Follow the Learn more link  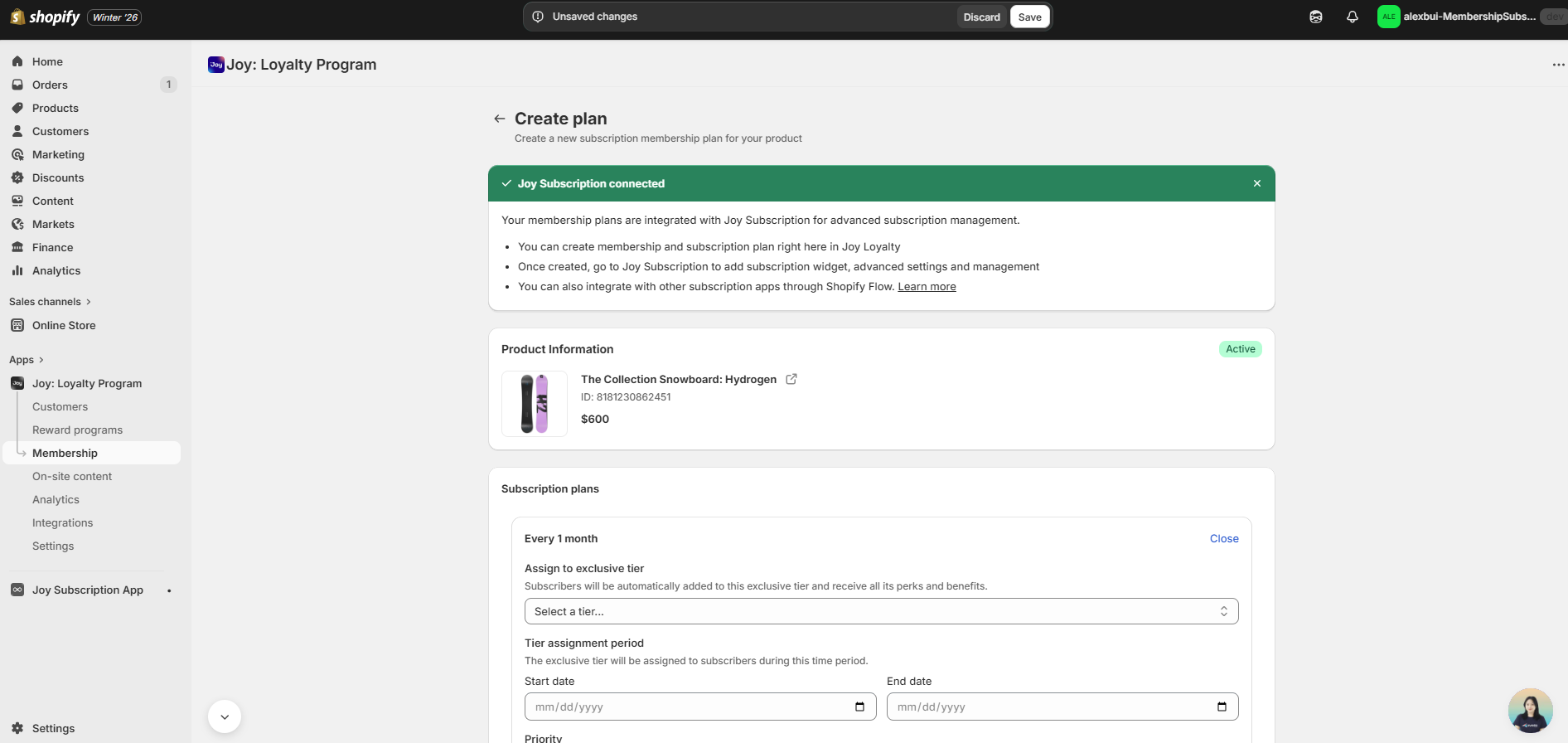pyautogui.click(x=927, y=286)
